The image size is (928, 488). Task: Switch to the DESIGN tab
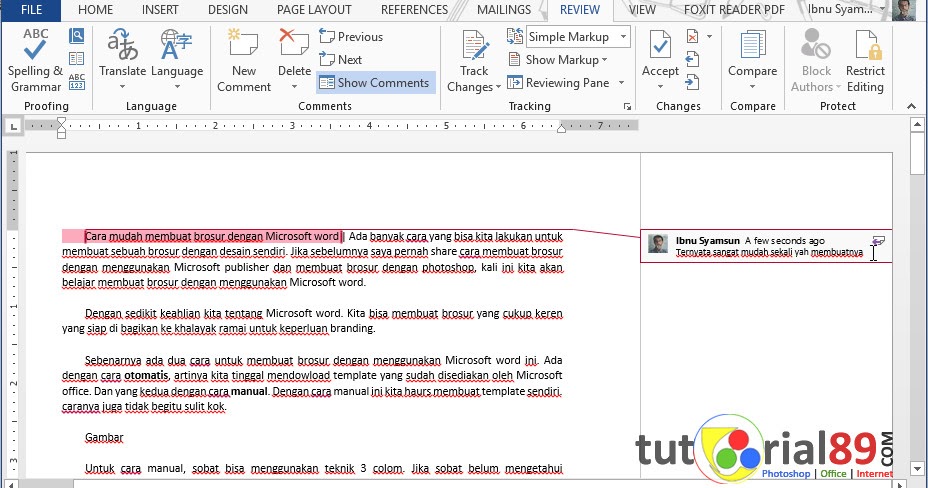(x=228, y=10)
